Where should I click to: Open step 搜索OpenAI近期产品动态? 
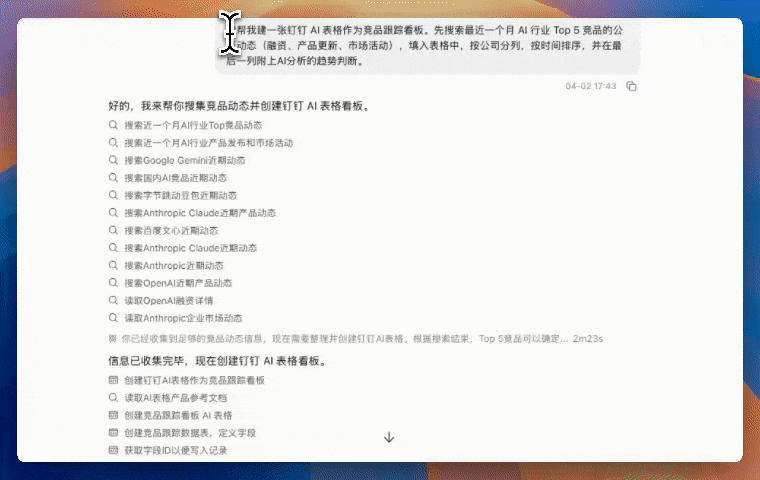click(x=178, y=283)
